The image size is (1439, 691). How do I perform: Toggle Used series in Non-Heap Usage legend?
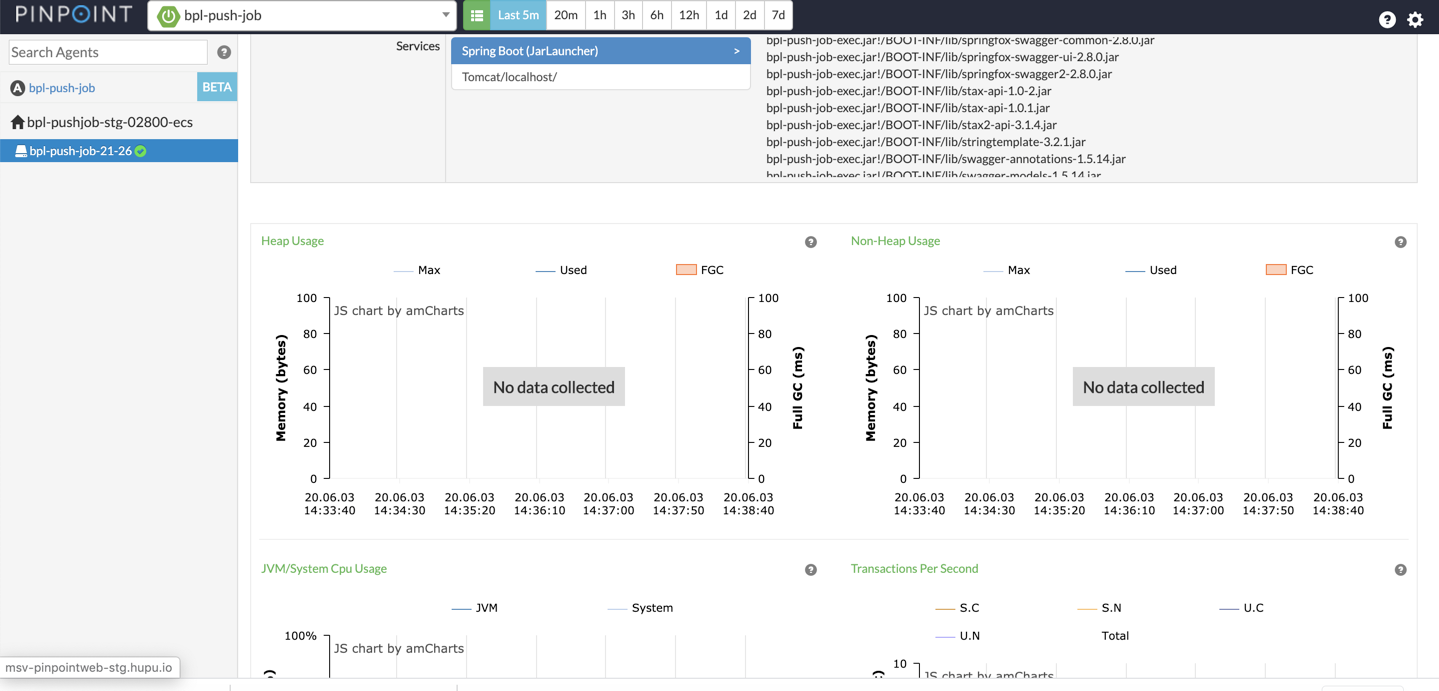[x=1151, y=270]
